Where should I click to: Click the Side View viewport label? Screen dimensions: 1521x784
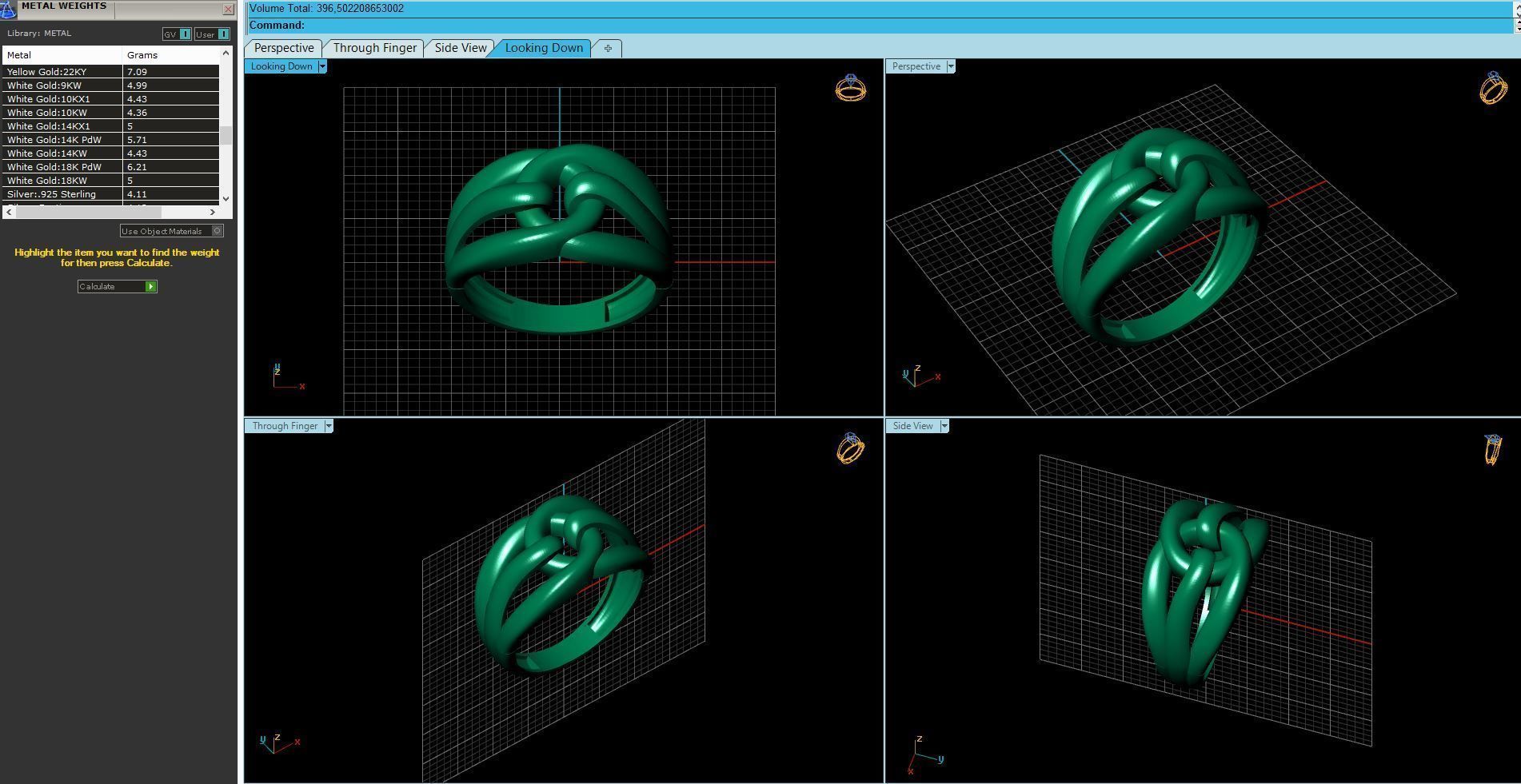click(912, 426)
